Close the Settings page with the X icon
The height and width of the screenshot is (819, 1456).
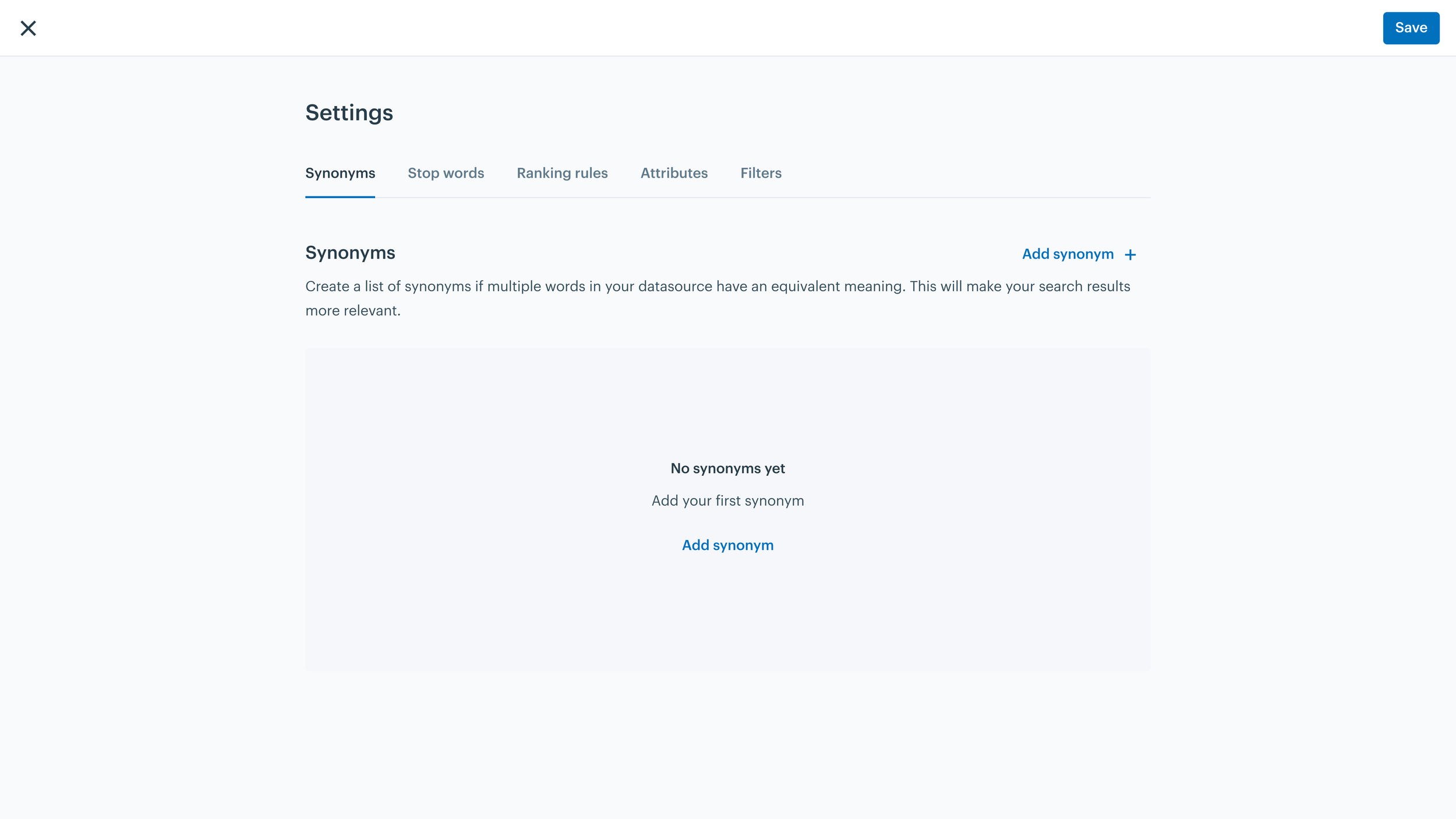pos(28,28)
